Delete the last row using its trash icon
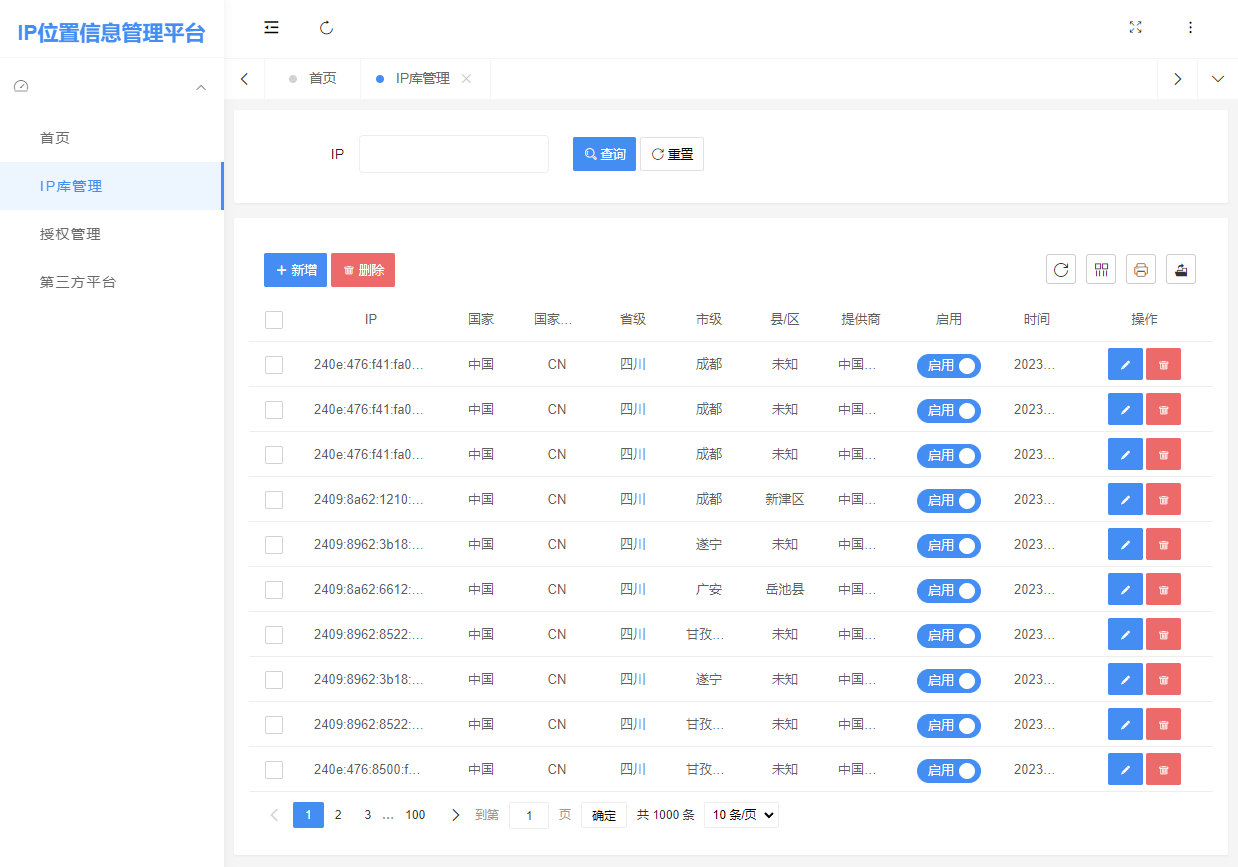The height and width of the screenshot is (867, 1238). click(1163, 769)
